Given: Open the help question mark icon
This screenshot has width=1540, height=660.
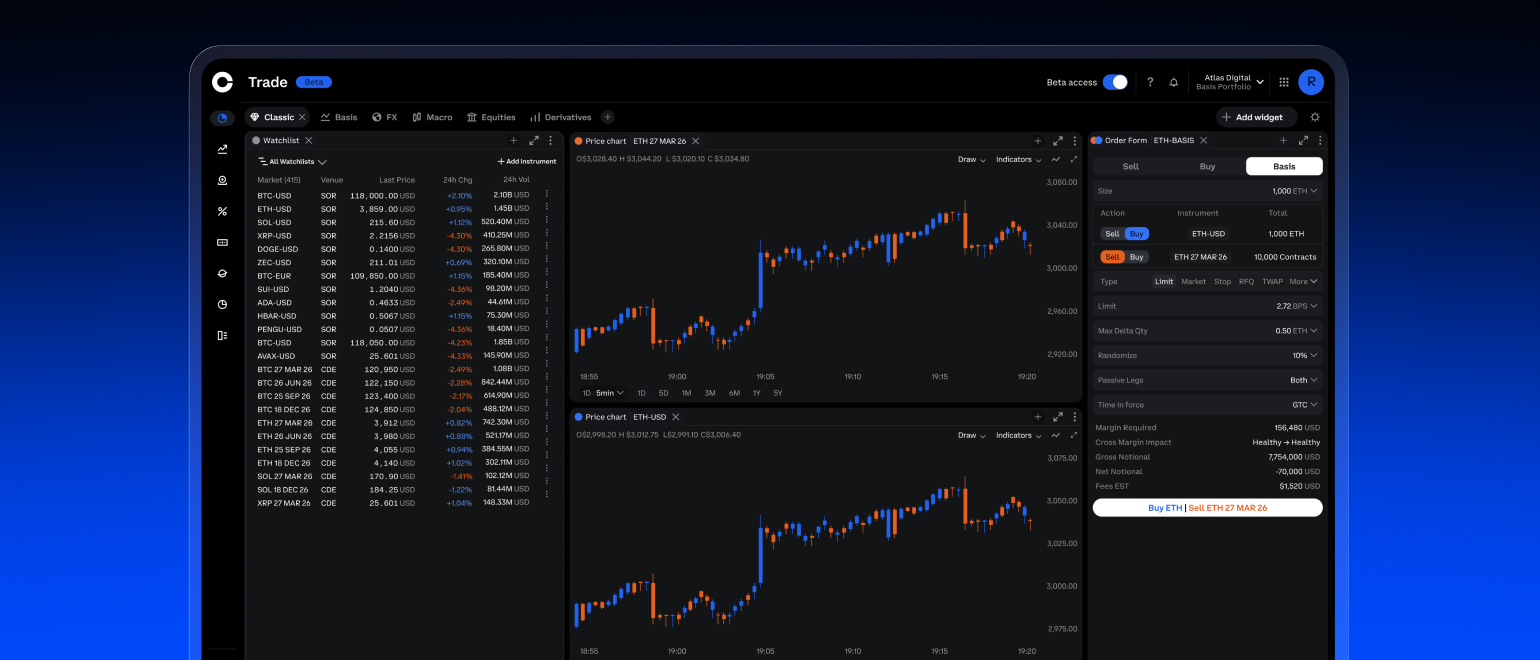Looking at the screenshot, I should (x=1148, y=82).
